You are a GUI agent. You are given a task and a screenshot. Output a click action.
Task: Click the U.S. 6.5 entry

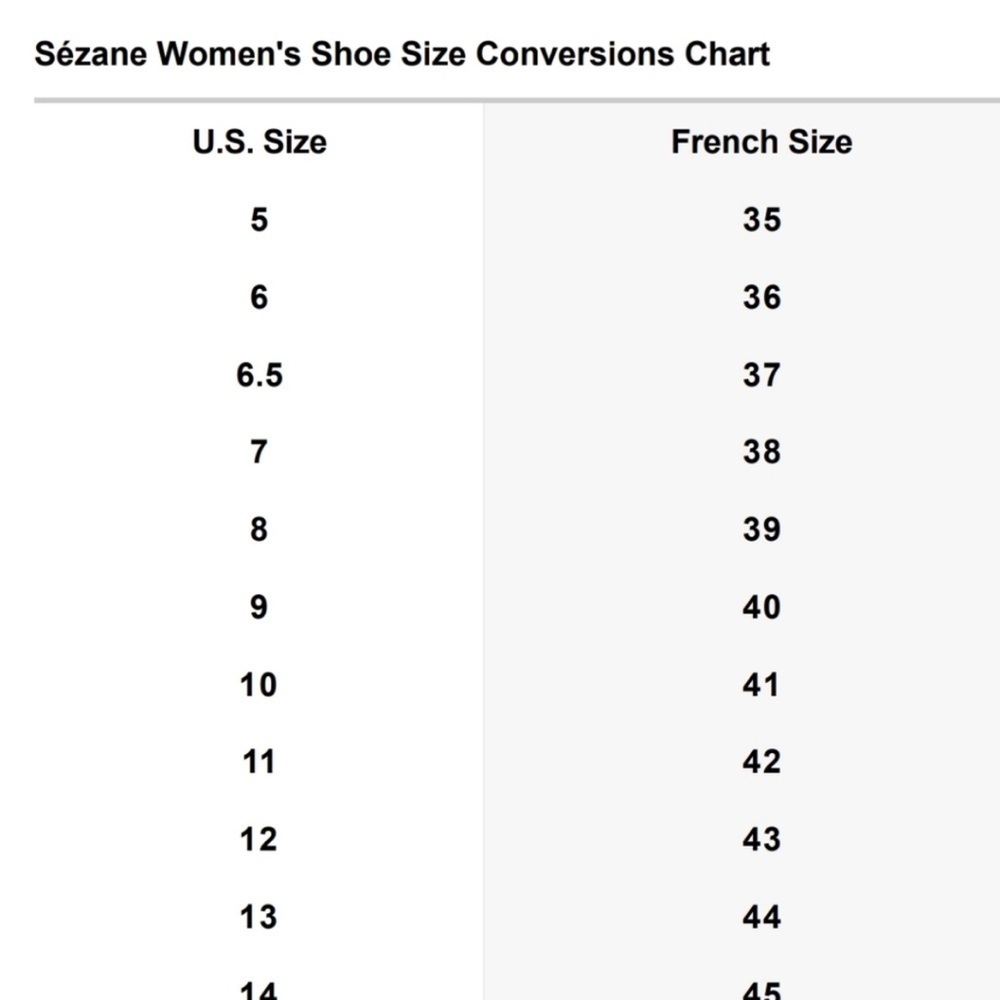(x=259, y=375)
